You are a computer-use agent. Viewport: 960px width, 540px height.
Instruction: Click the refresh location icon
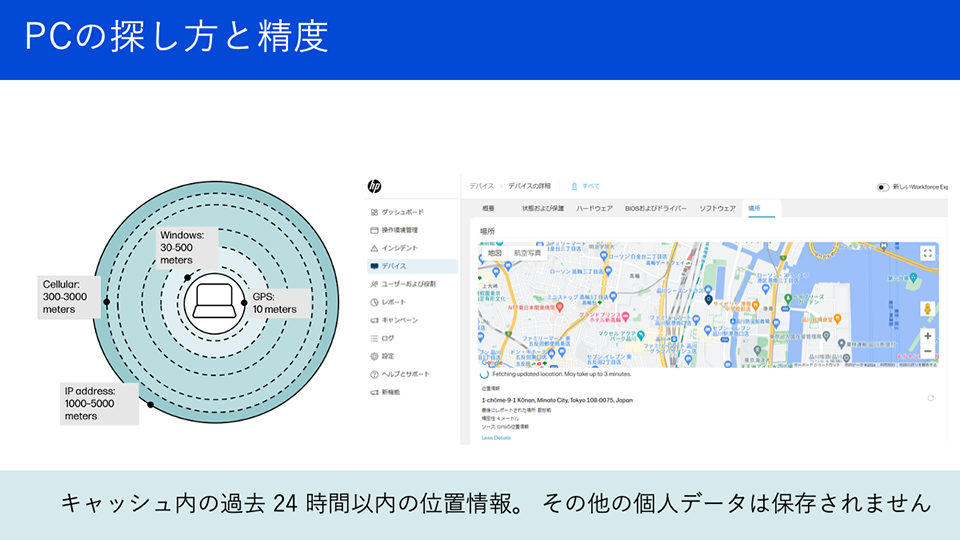(931, 398)
